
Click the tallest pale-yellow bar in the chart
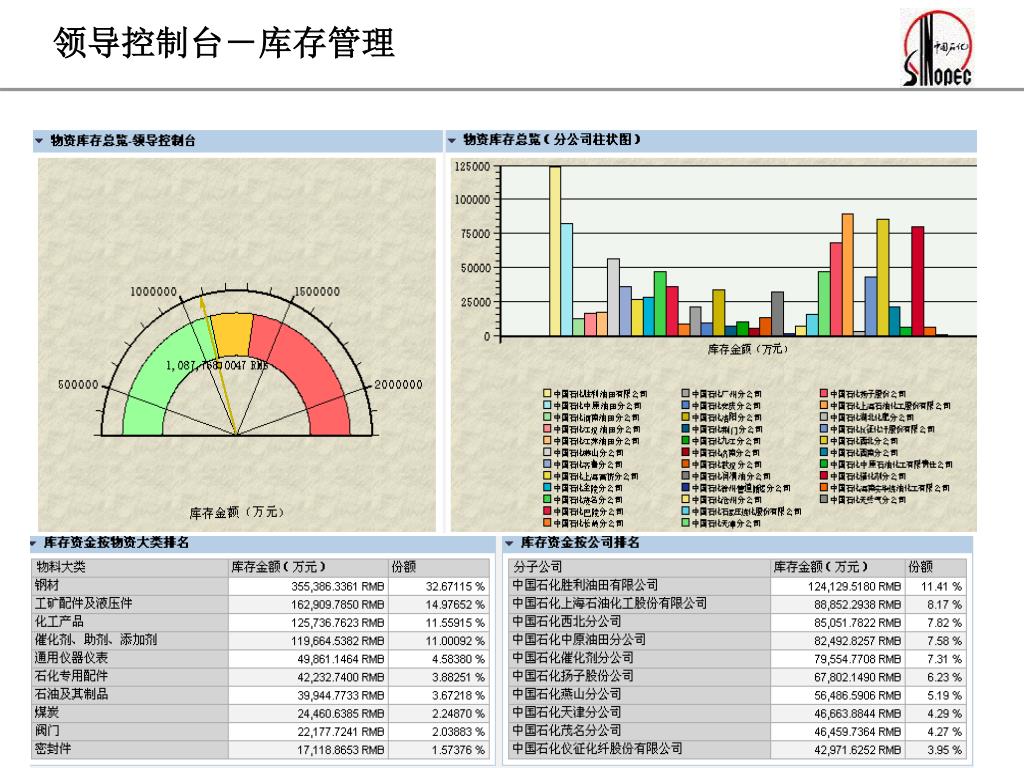click(554, 251)
